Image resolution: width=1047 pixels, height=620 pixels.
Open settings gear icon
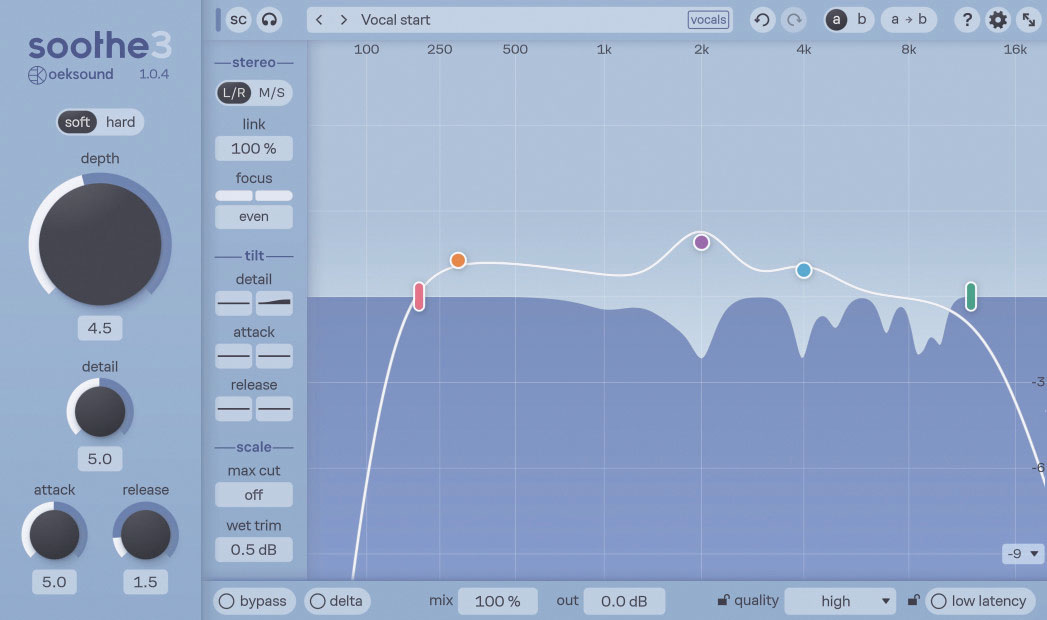point(998,20)
